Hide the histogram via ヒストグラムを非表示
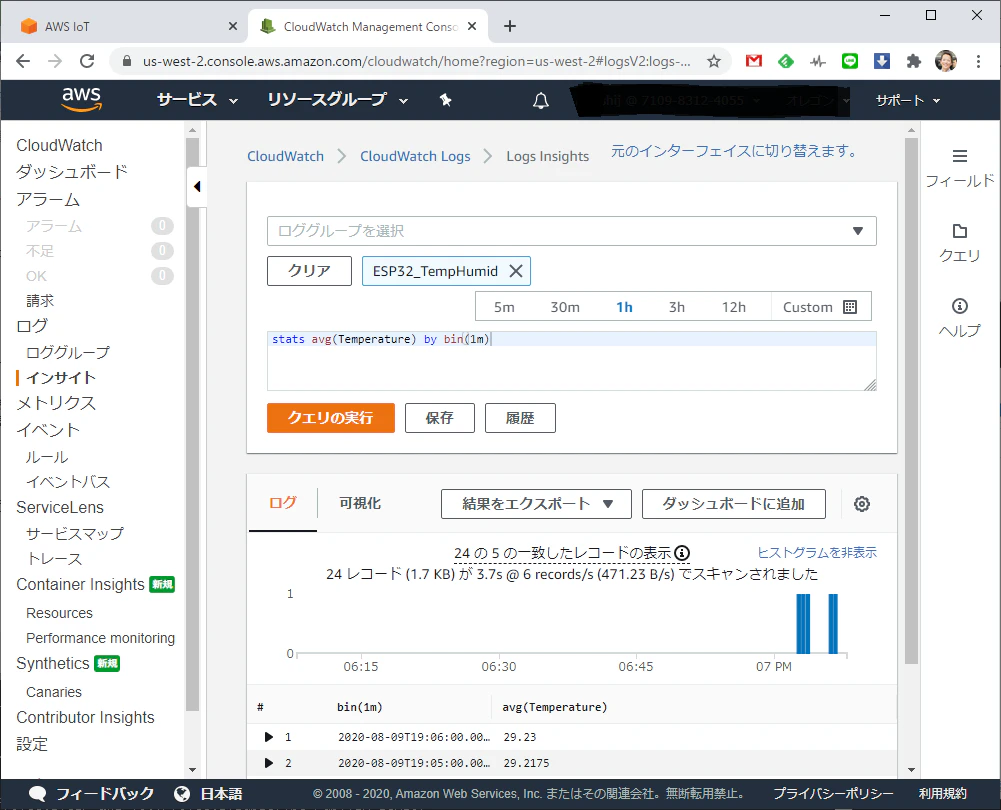This screenshot has width=1001, height=810. point(817,552)
